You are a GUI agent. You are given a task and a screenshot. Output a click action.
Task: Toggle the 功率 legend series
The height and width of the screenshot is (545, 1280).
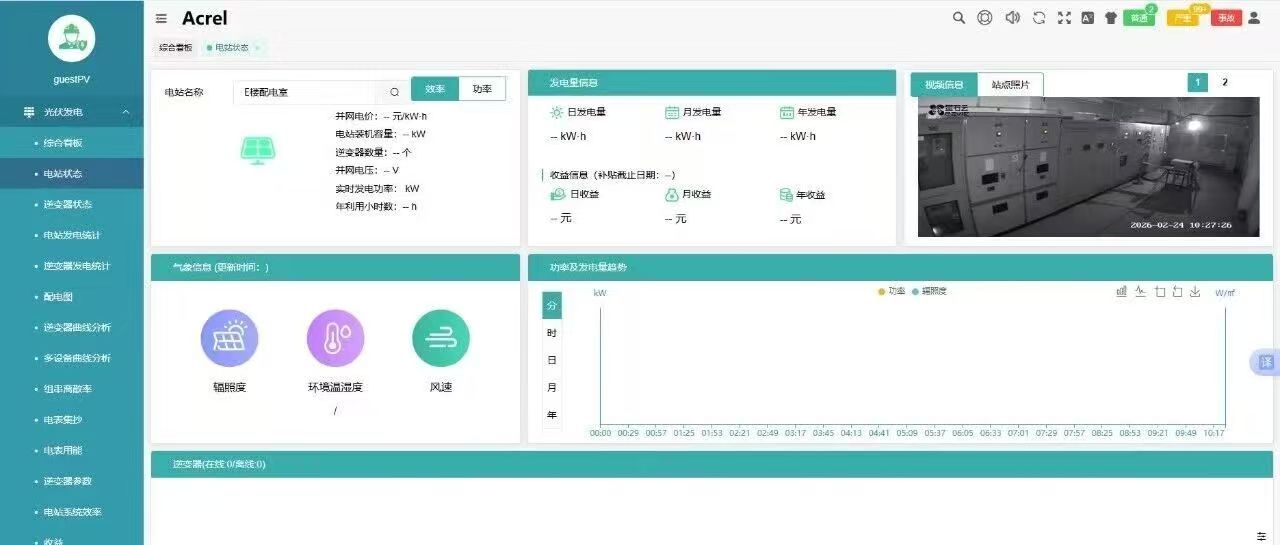tap(891, 291)
